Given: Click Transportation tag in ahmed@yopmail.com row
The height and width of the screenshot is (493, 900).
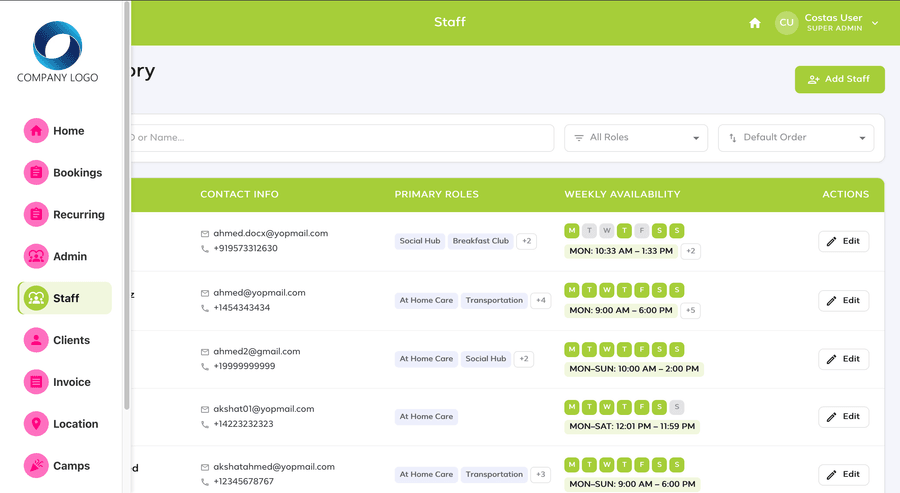Looking at the screenshot, I should pos(494,300).
